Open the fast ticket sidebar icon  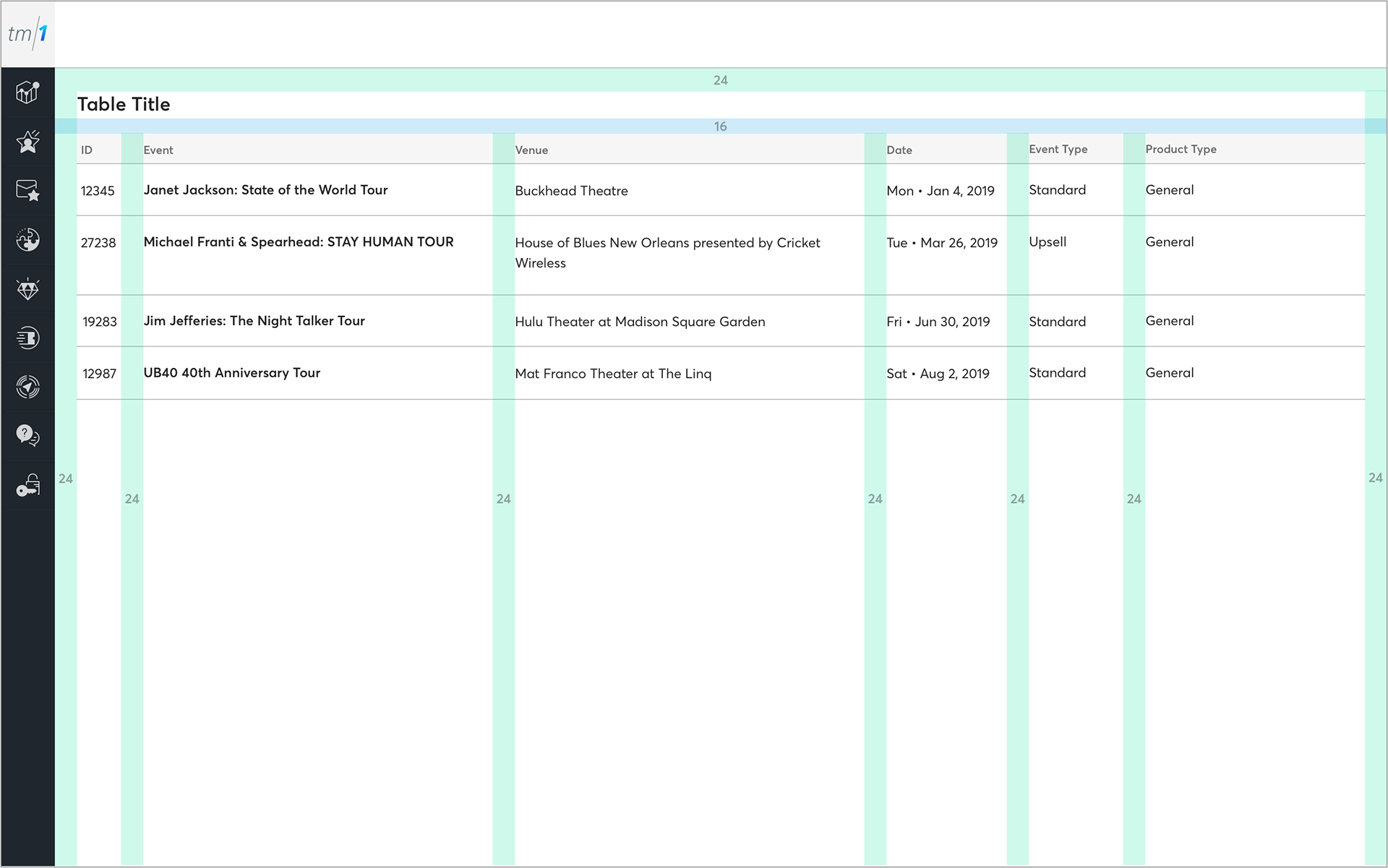click(27, 338)
